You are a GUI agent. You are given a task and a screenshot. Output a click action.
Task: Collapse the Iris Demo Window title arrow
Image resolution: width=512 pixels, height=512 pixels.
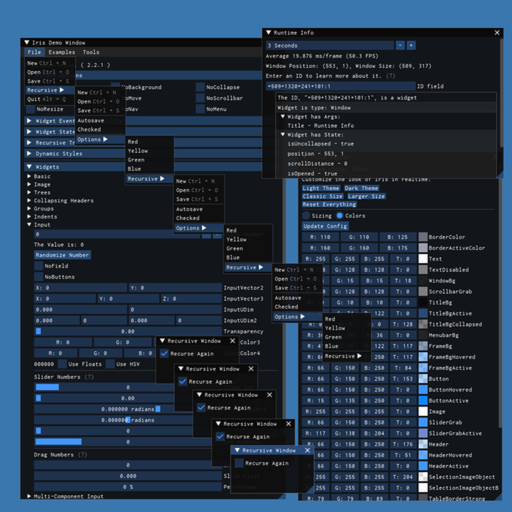(x=27, y=43)
